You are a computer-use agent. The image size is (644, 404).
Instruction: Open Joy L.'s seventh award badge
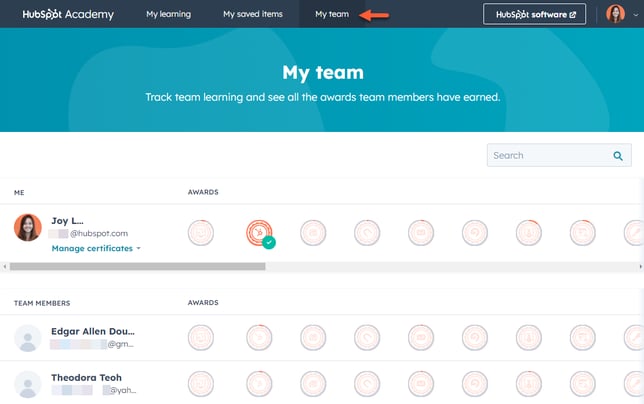click(529, 233)
